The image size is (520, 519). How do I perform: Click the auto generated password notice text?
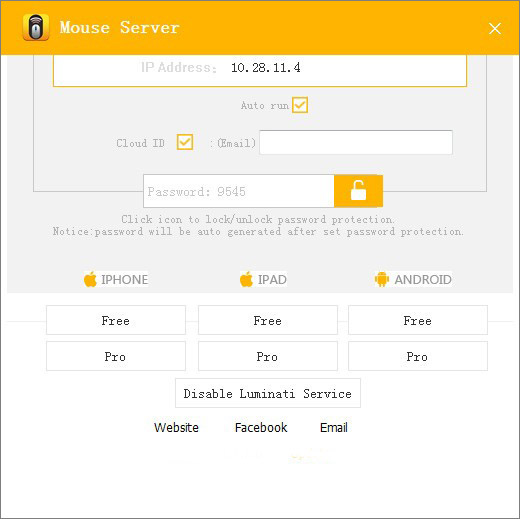point(258,231)
